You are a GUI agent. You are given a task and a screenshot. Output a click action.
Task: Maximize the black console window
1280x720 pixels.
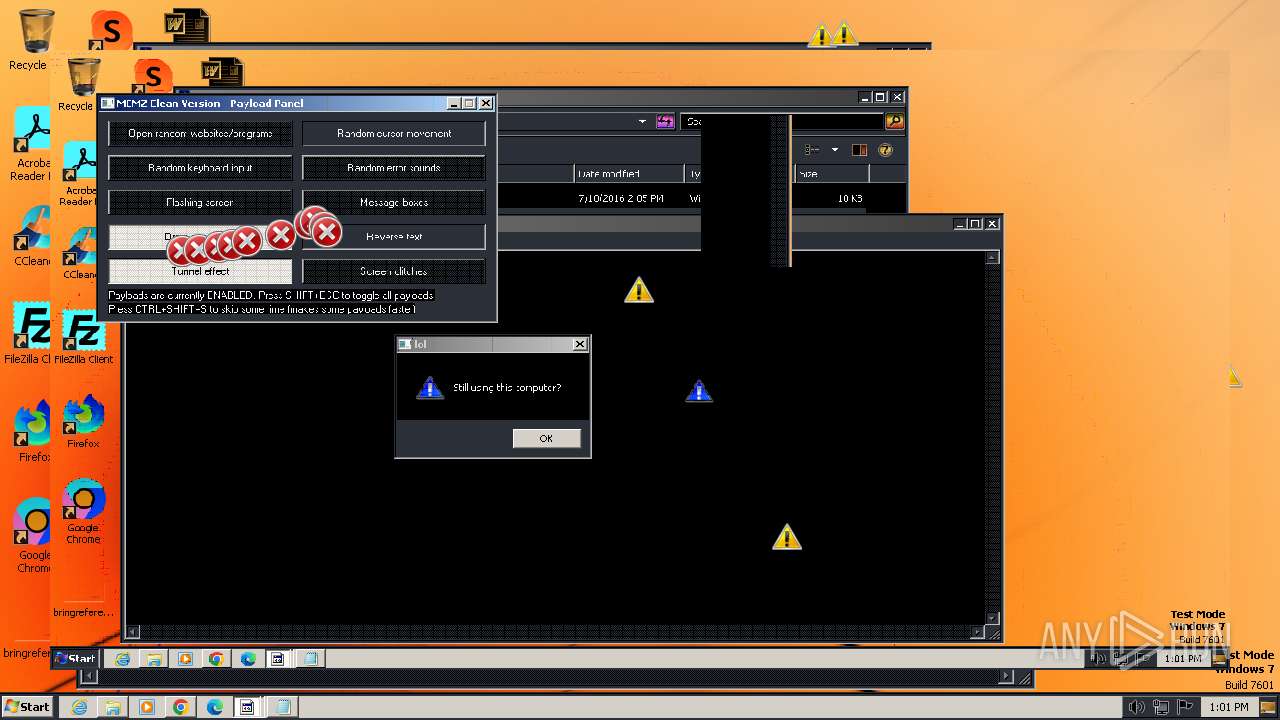click(976, 224)
